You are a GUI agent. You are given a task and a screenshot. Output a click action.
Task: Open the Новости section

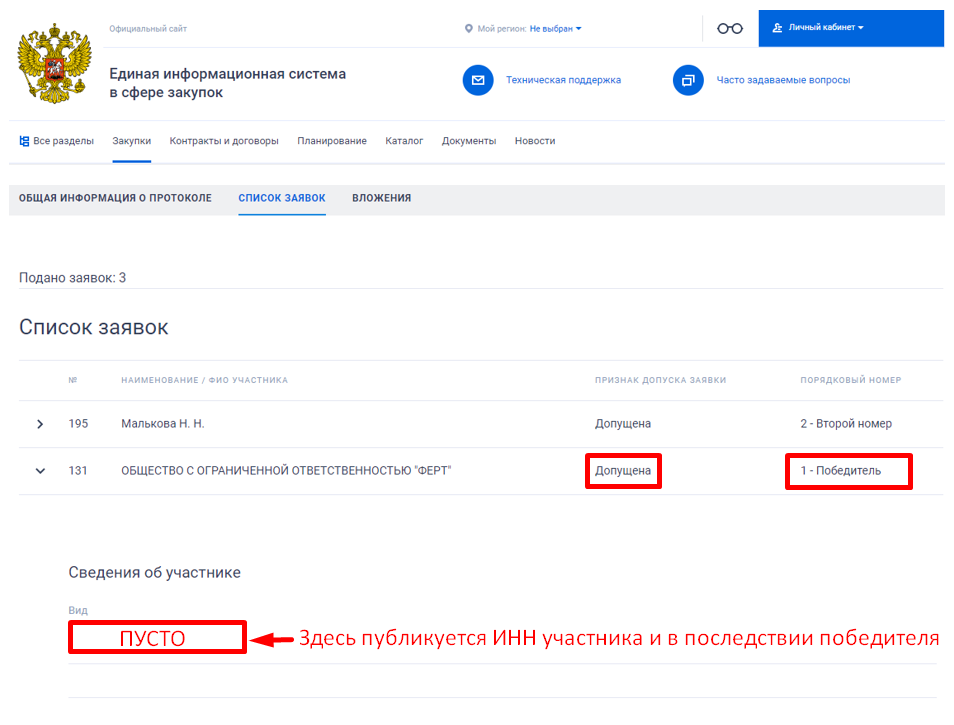[x=535, y=141]
